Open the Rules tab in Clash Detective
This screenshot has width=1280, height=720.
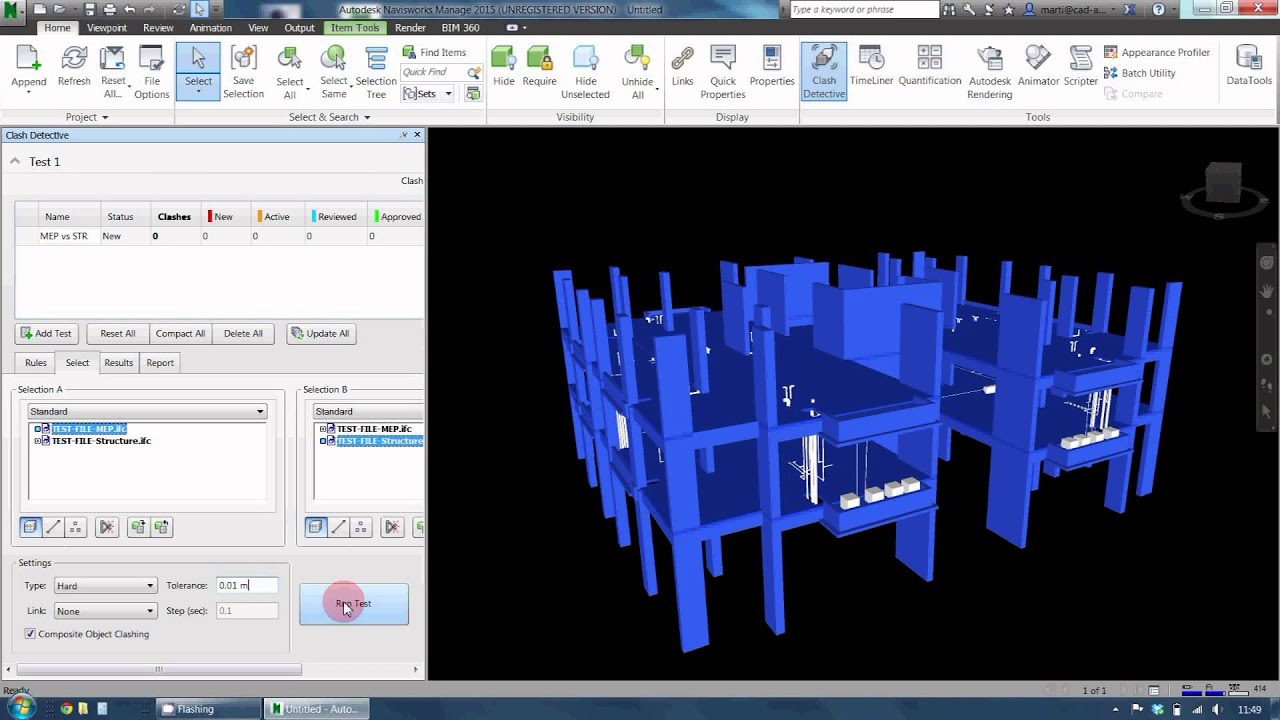click(x=36, y=363)
